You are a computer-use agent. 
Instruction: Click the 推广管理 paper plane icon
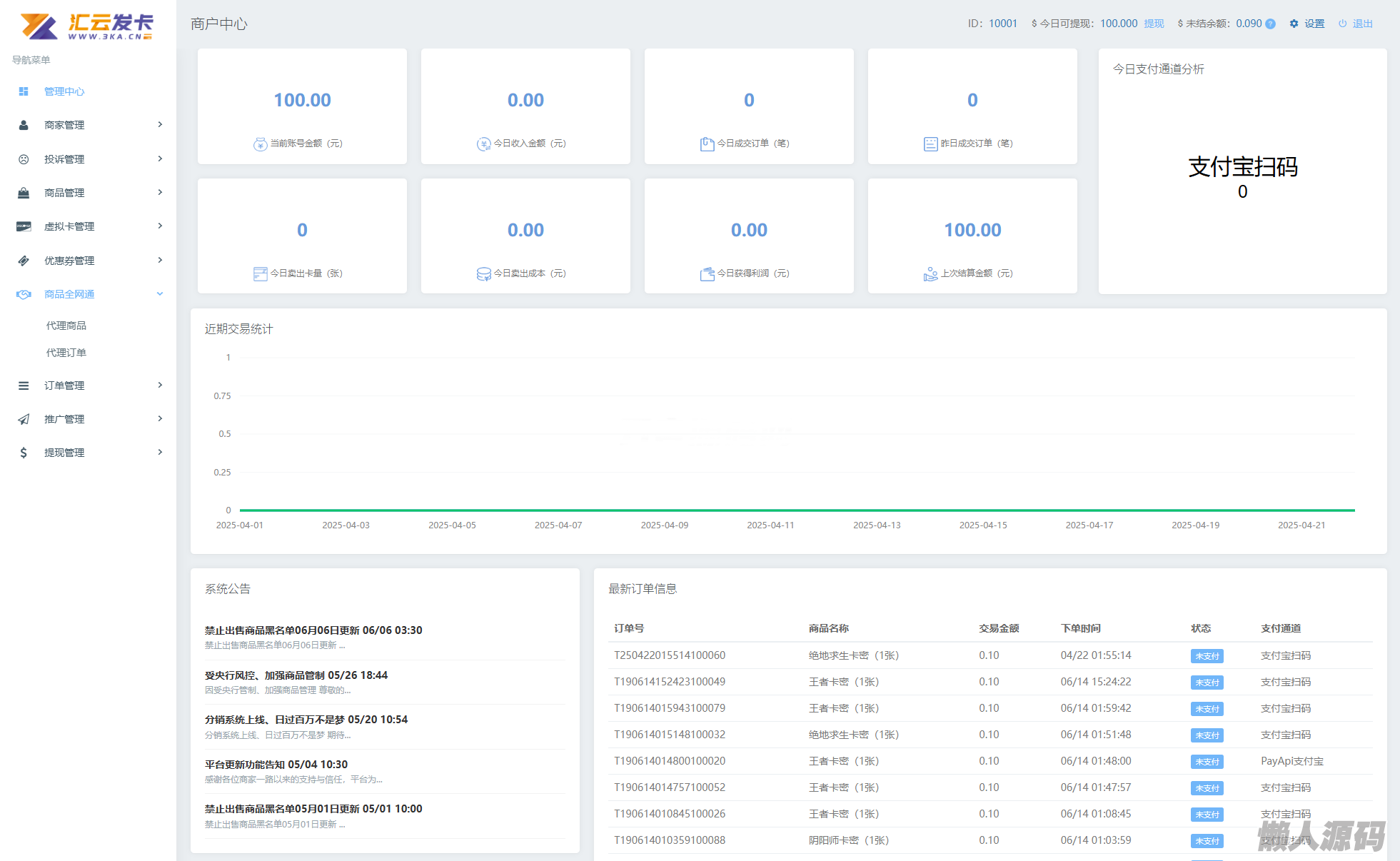tap(24, 419)
